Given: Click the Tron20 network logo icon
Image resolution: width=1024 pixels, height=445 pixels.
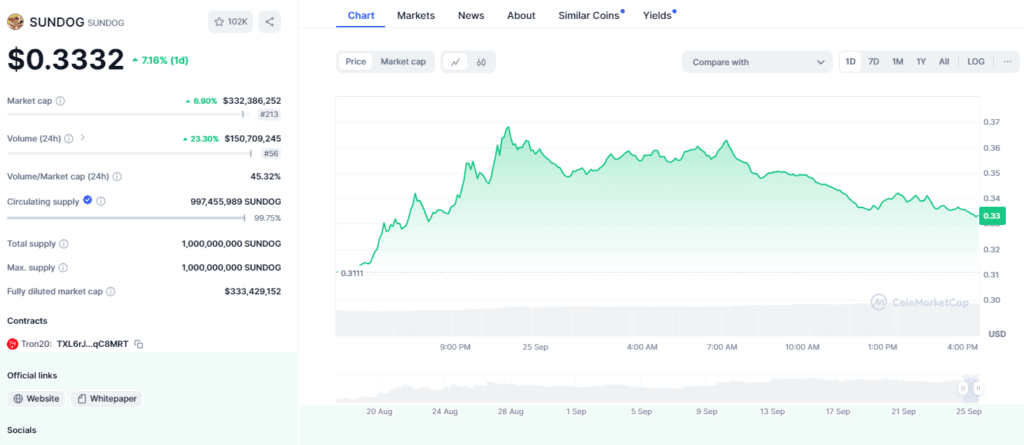Looking at the screenshot, I should [12, 344].
